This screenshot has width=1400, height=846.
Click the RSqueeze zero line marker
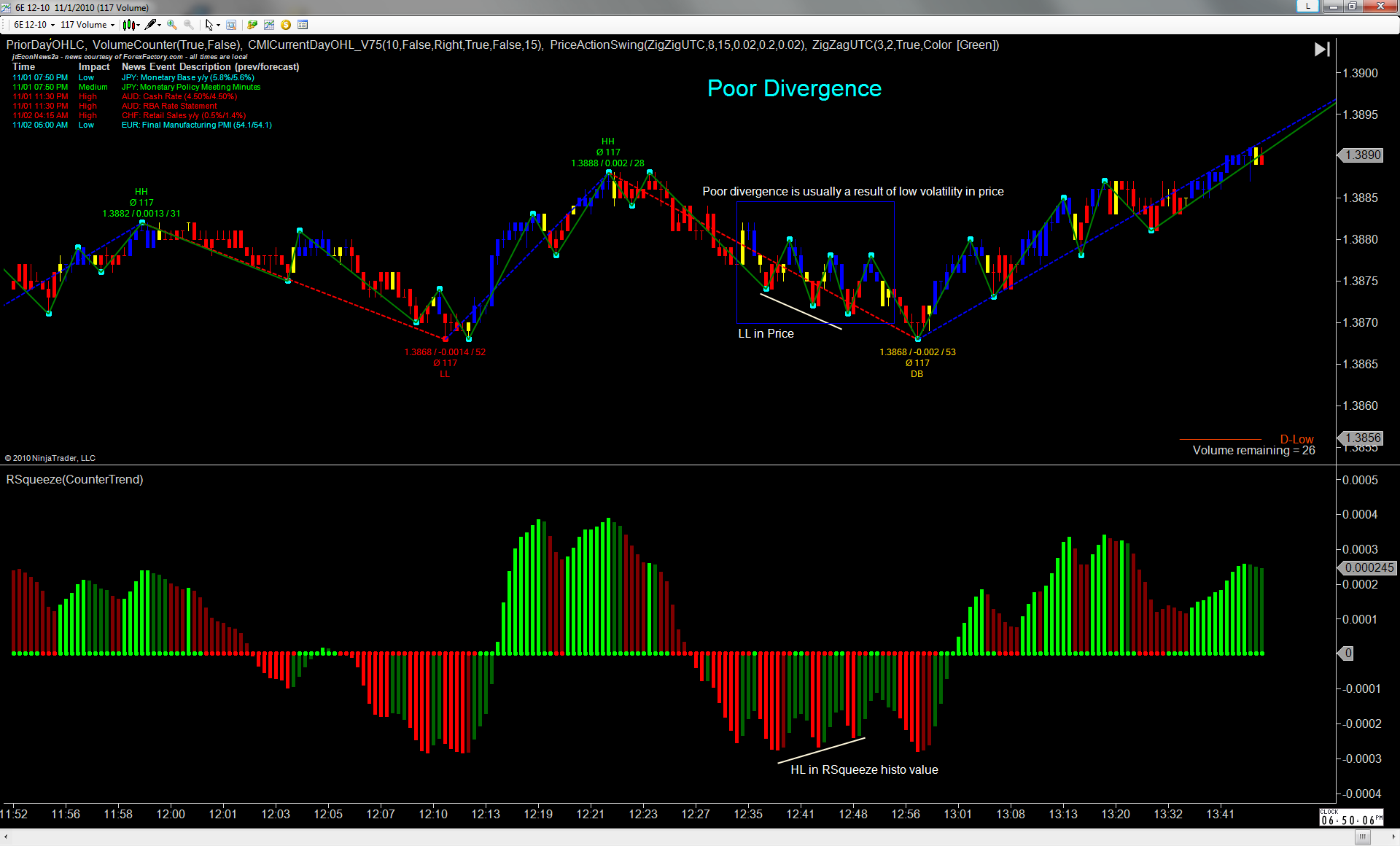[x=1346, y=653]
